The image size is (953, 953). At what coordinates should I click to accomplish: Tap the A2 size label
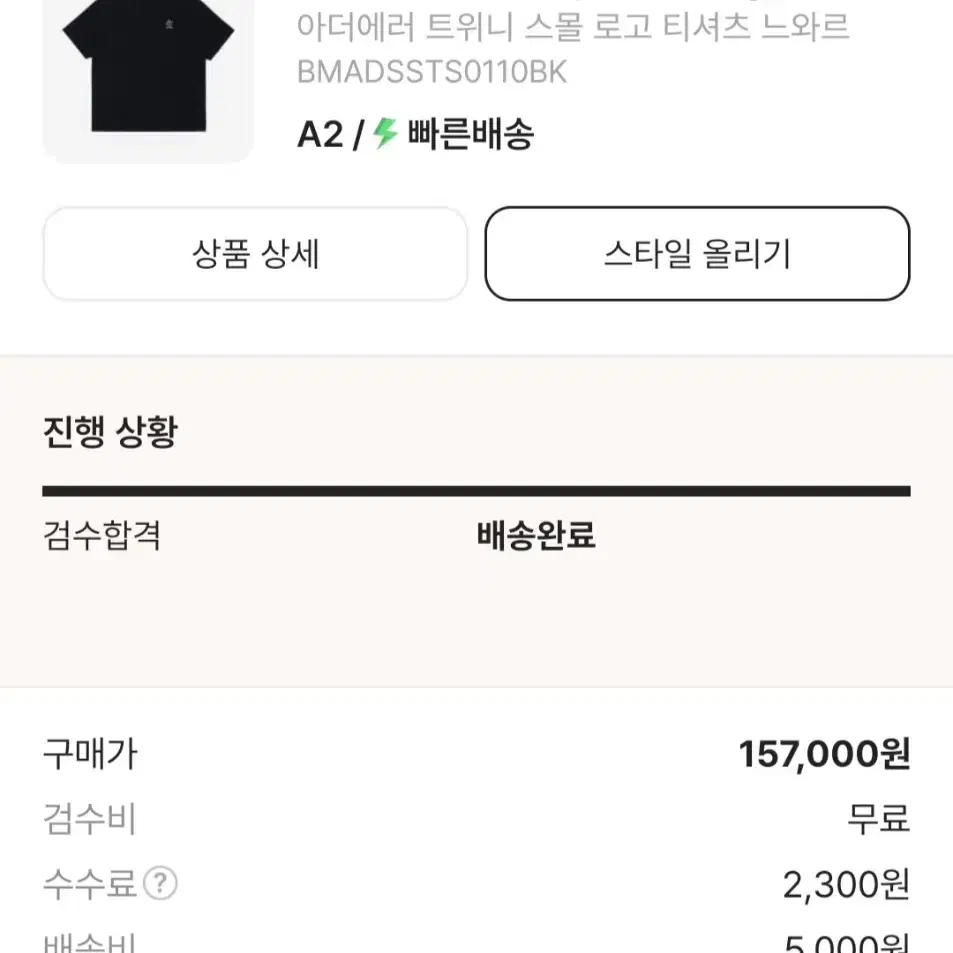[320, 134]
